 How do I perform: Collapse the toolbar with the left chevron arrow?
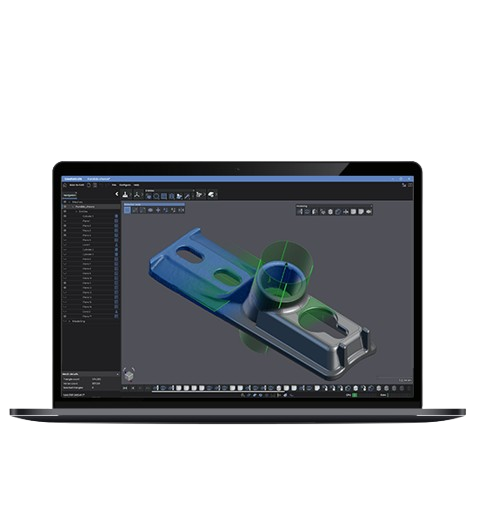click(x=117, y=194)
